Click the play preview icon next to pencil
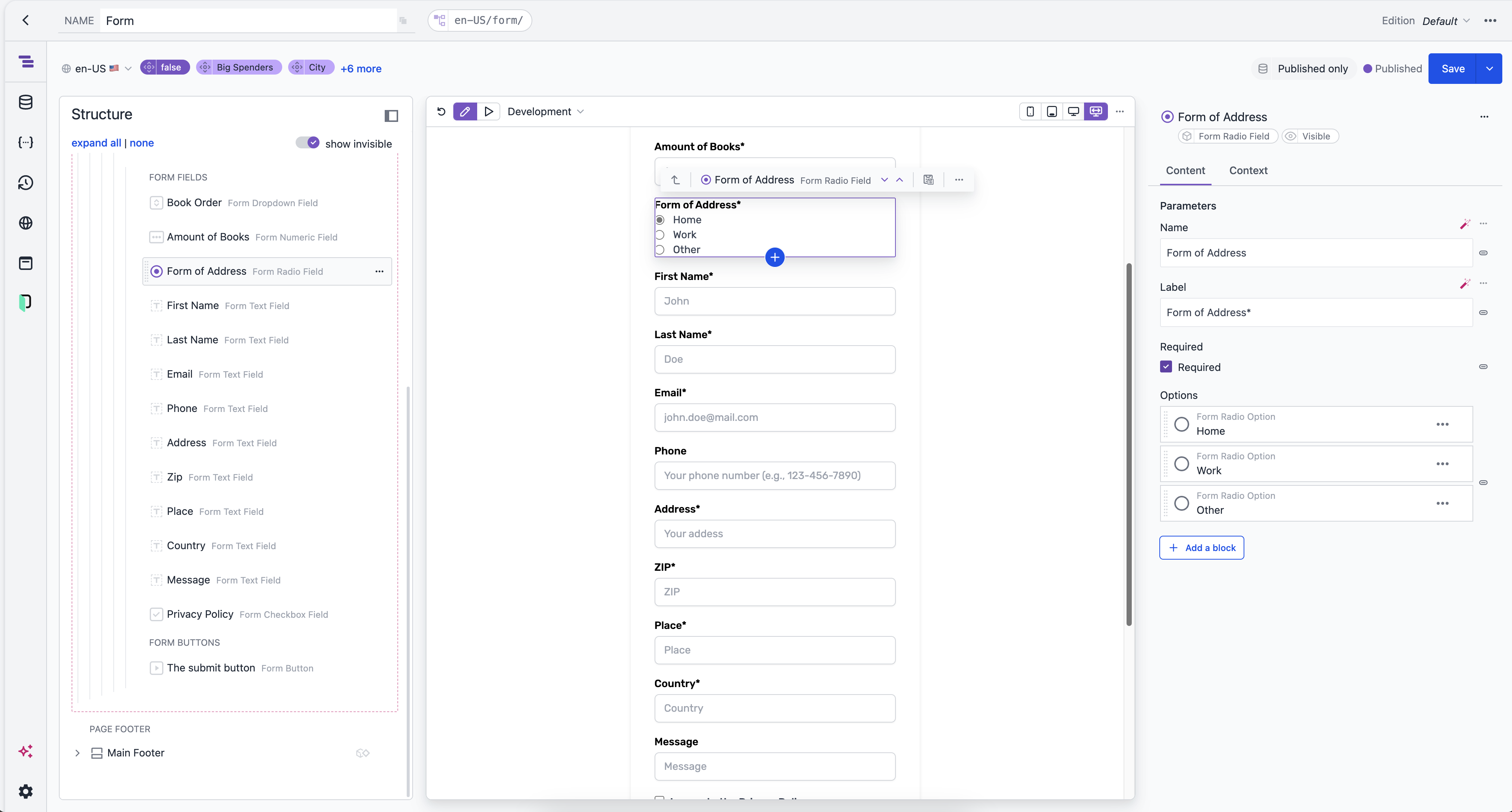 (x=489, y=111)
